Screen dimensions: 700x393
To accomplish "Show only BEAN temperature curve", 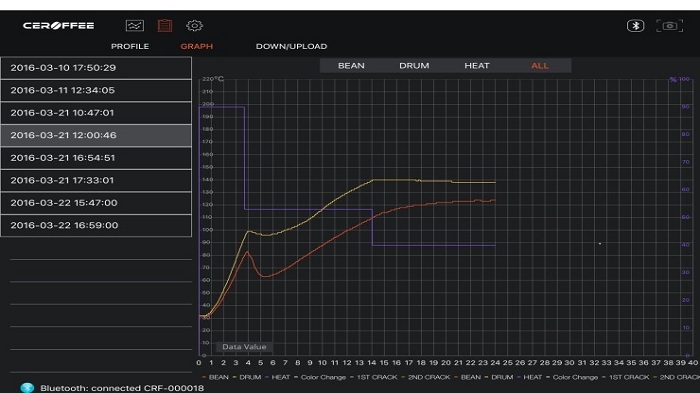I will tap(351, 66).
